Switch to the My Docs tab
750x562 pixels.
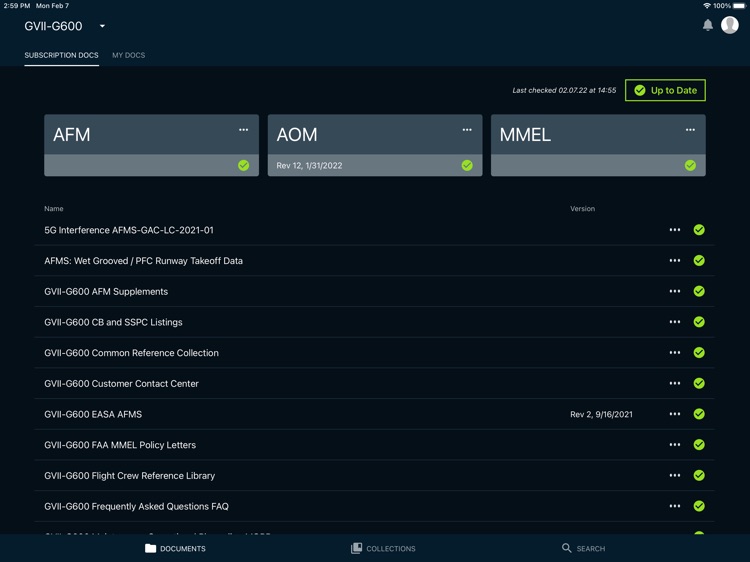[x=128, y=55]
